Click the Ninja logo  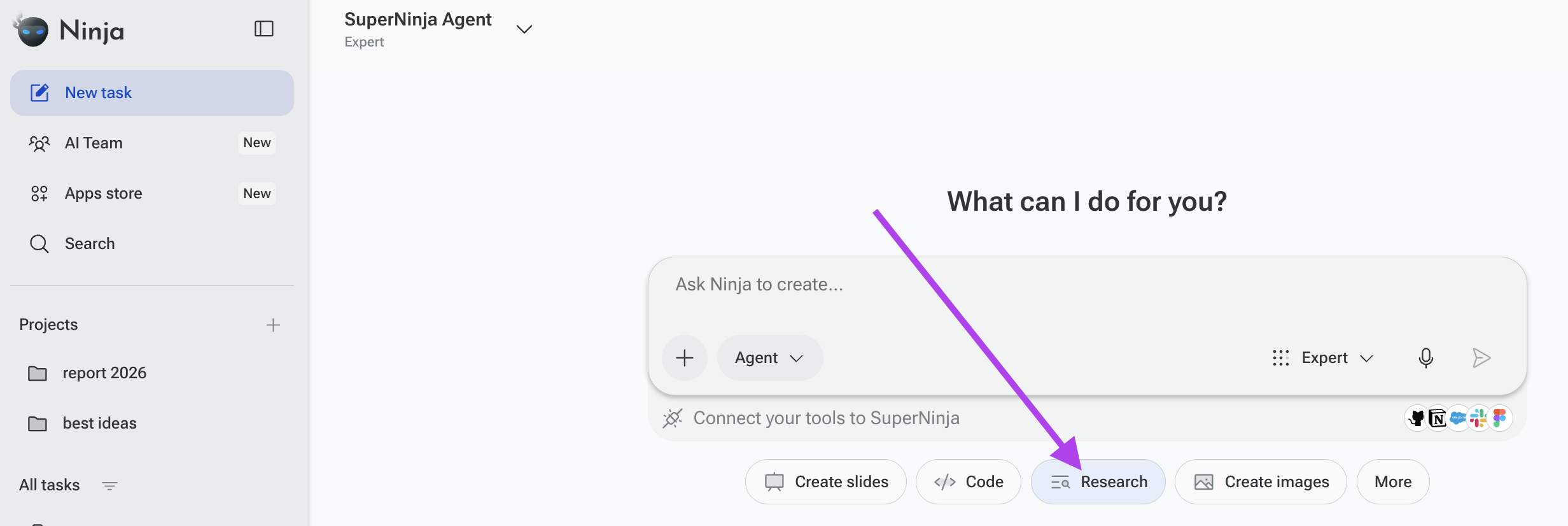click(x=69, y=30)
